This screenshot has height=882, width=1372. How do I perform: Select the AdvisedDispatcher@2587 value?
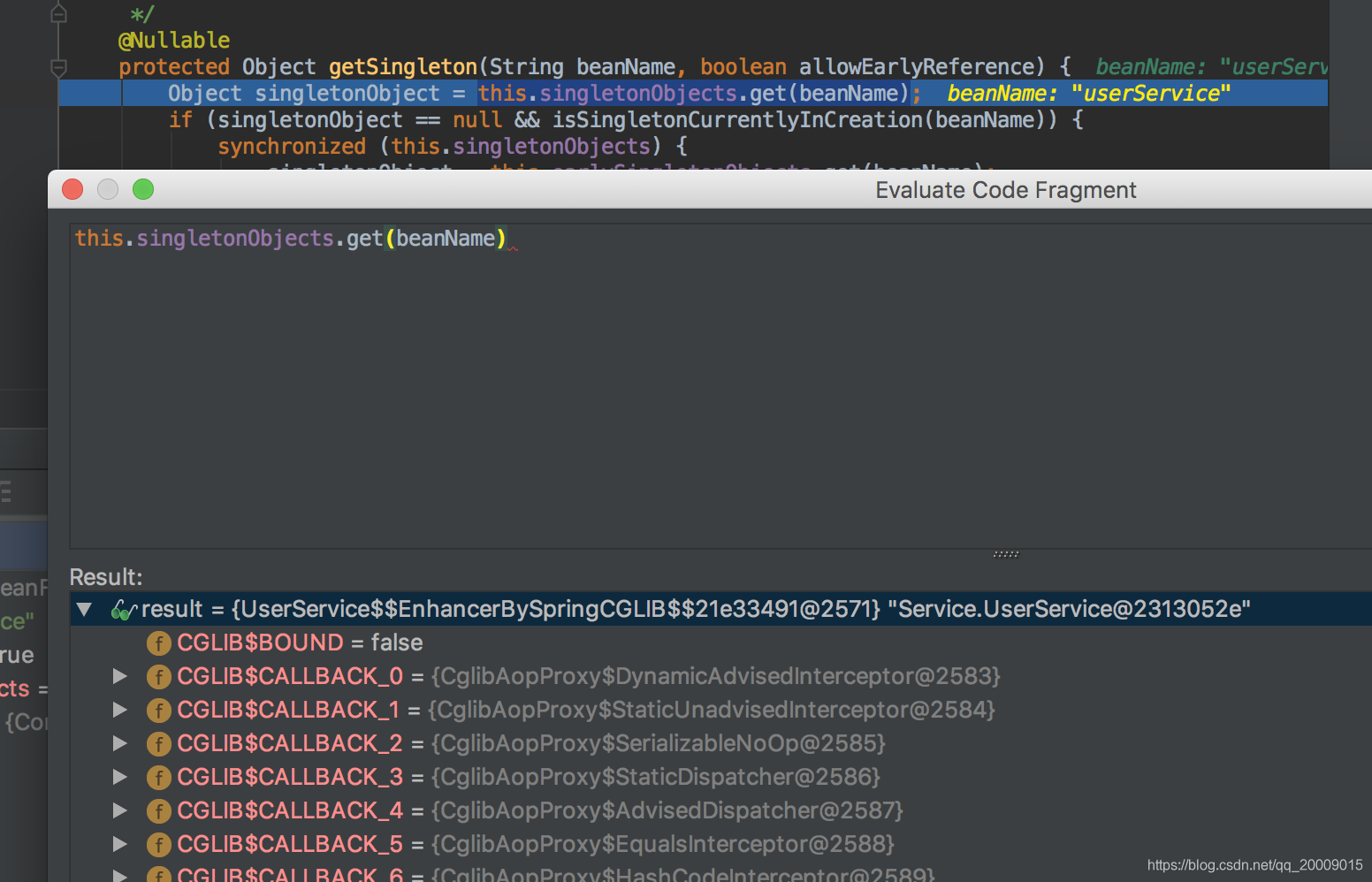(667, 810)
